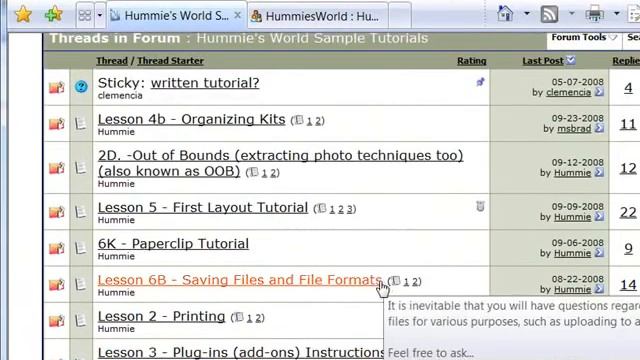The height and width of the screenshot is (360, 640).
Task: Click the attachment paperclip icon on Lesson 5 row
Action: point(480,206)
